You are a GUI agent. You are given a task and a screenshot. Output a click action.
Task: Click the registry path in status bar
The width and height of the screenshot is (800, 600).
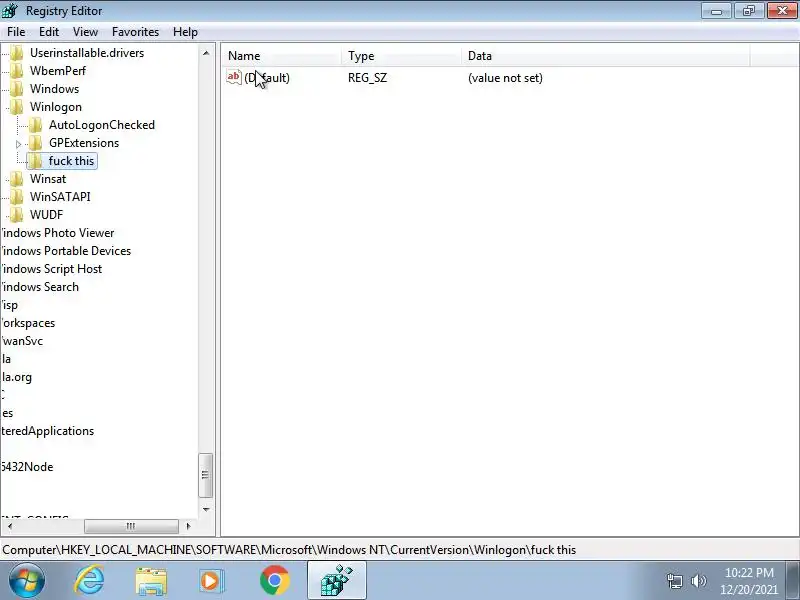(289, 550)
